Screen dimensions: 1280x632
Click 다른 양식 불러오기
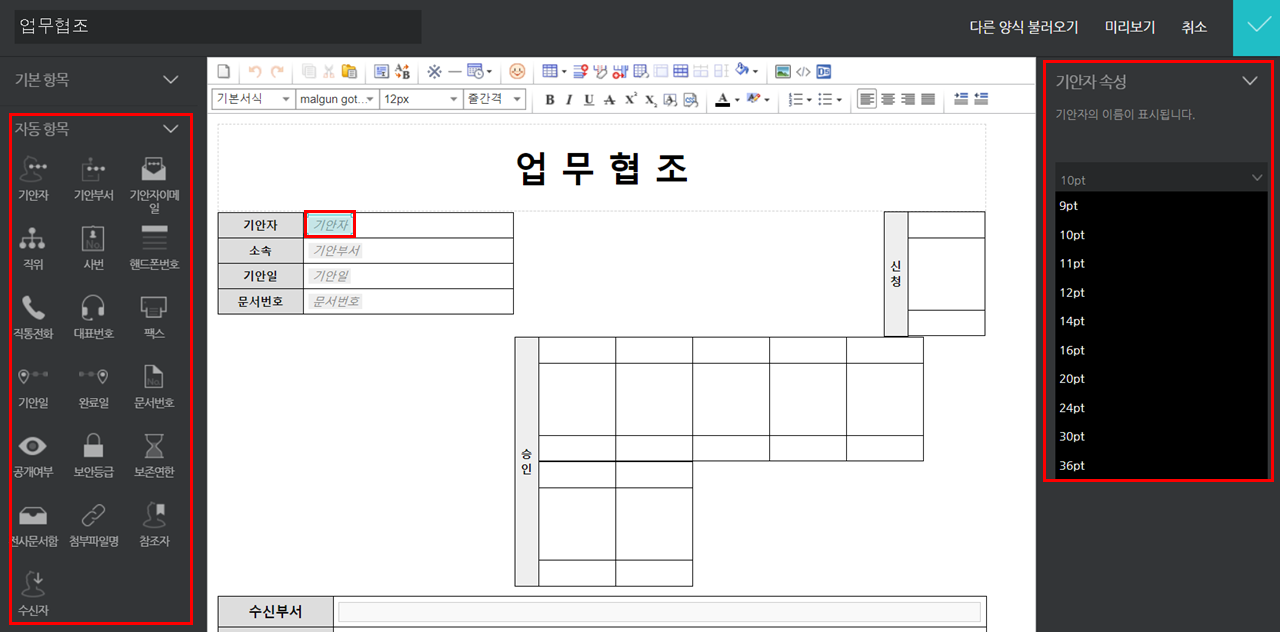coord(1023,27)
